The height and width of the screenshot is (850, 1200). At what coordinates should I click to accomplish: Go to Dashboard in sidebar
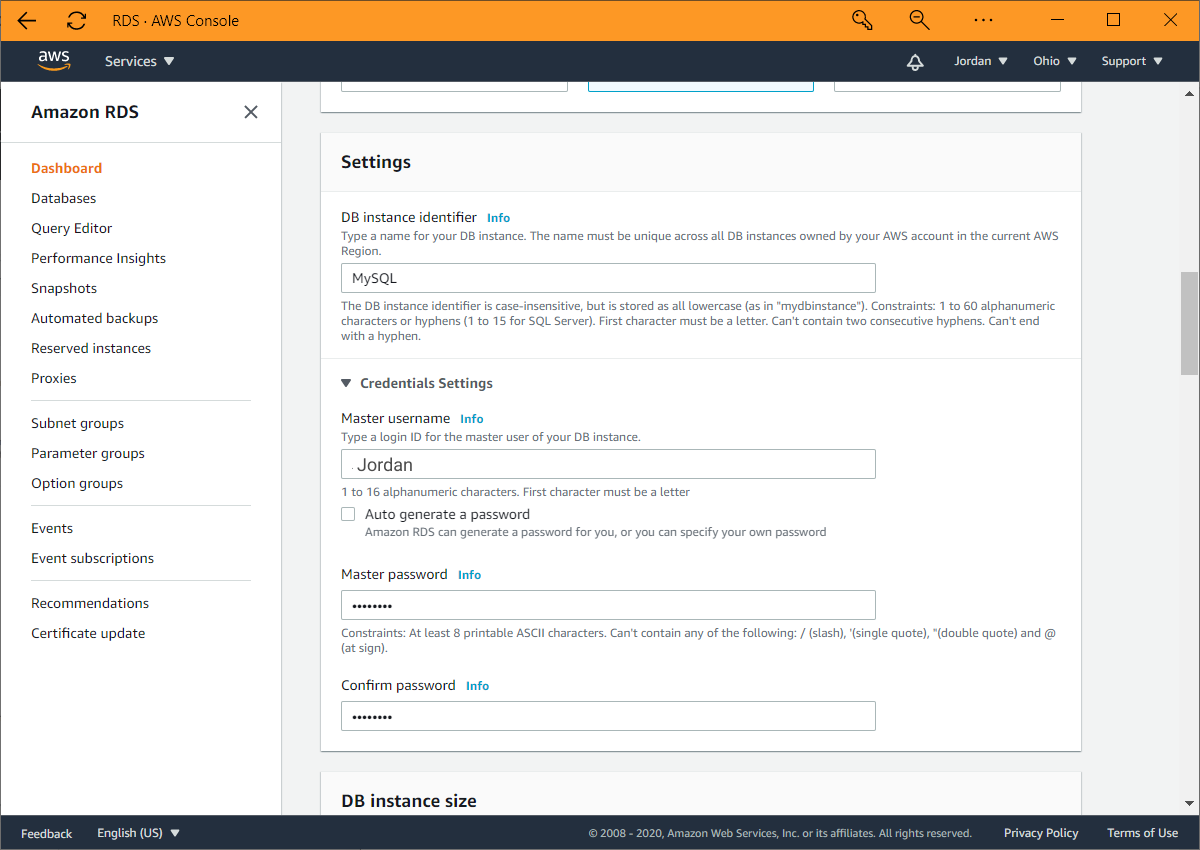66,168
